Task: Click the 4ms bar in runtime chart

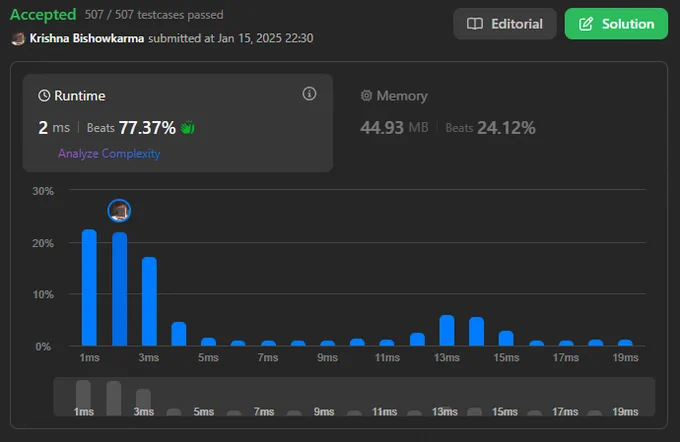Action: pos(179,334)
